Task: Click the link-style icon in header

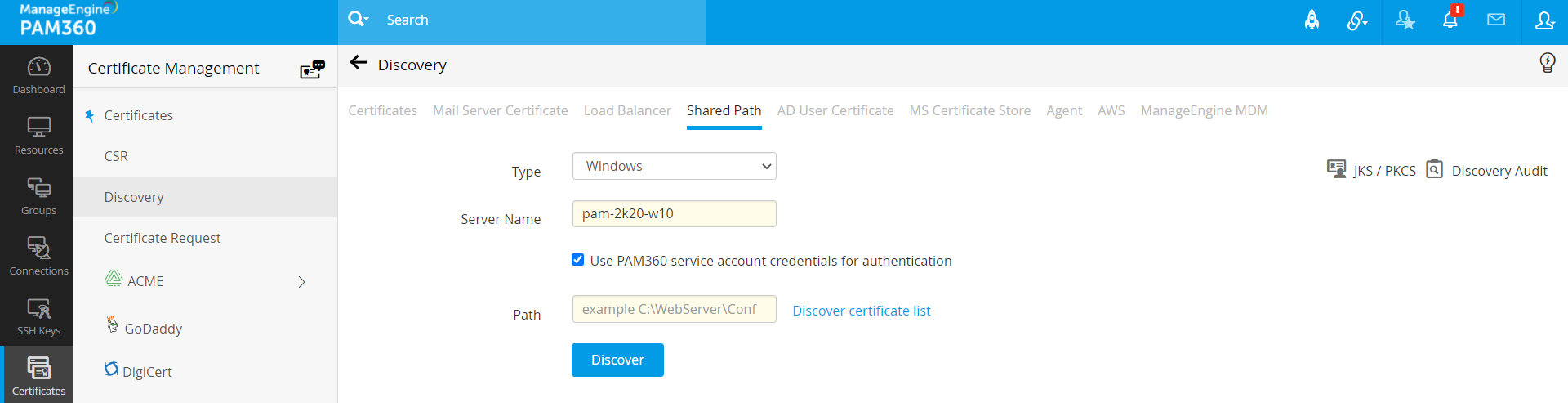Action: click(x=1356, y=20)
